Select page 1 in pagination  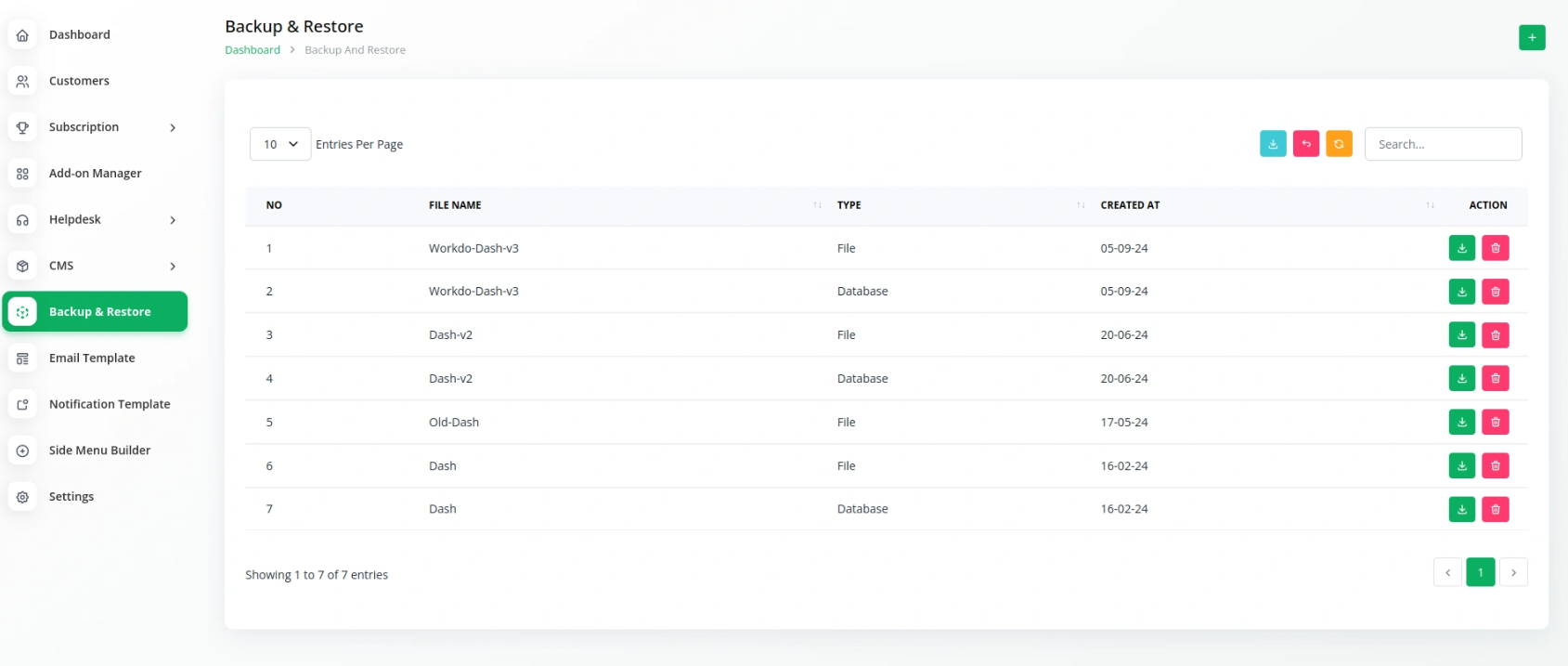pos(1481,572)
